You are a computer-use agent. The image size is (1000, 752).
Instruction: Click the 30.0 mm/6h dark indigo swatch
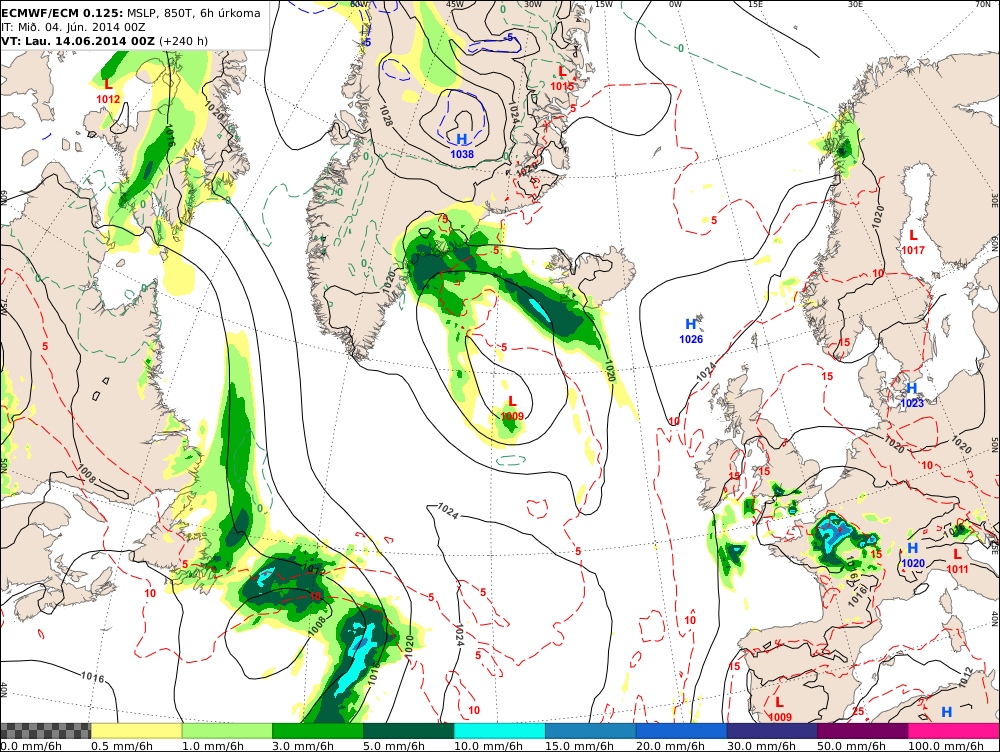pos(772,731)
